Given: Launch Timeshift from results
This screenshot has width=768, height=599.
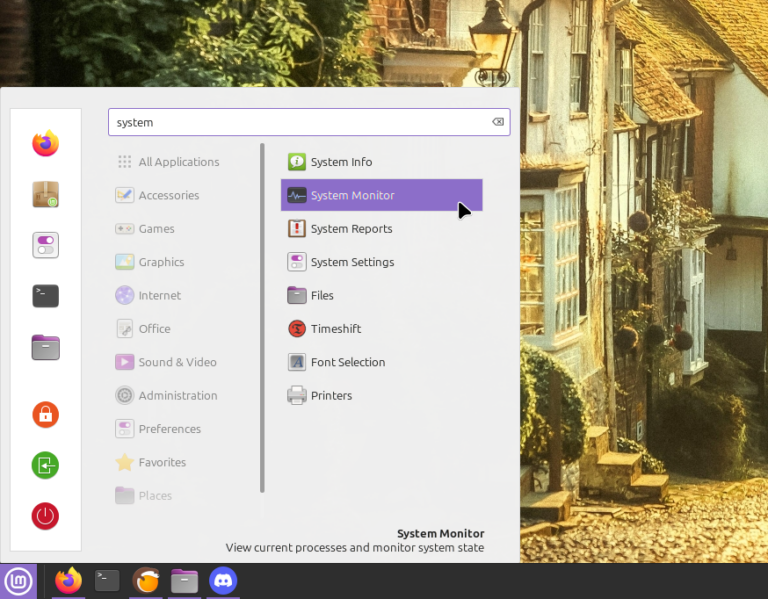Looking at the screenshot, I should point(382,329).
